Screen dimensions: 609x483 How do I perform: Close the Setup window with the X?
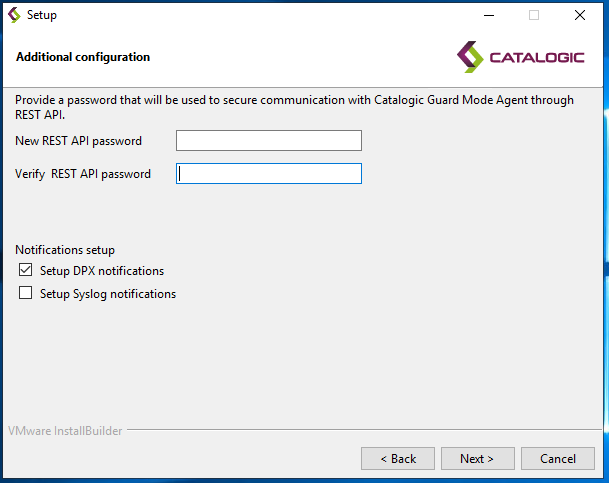tap(580, 15)
